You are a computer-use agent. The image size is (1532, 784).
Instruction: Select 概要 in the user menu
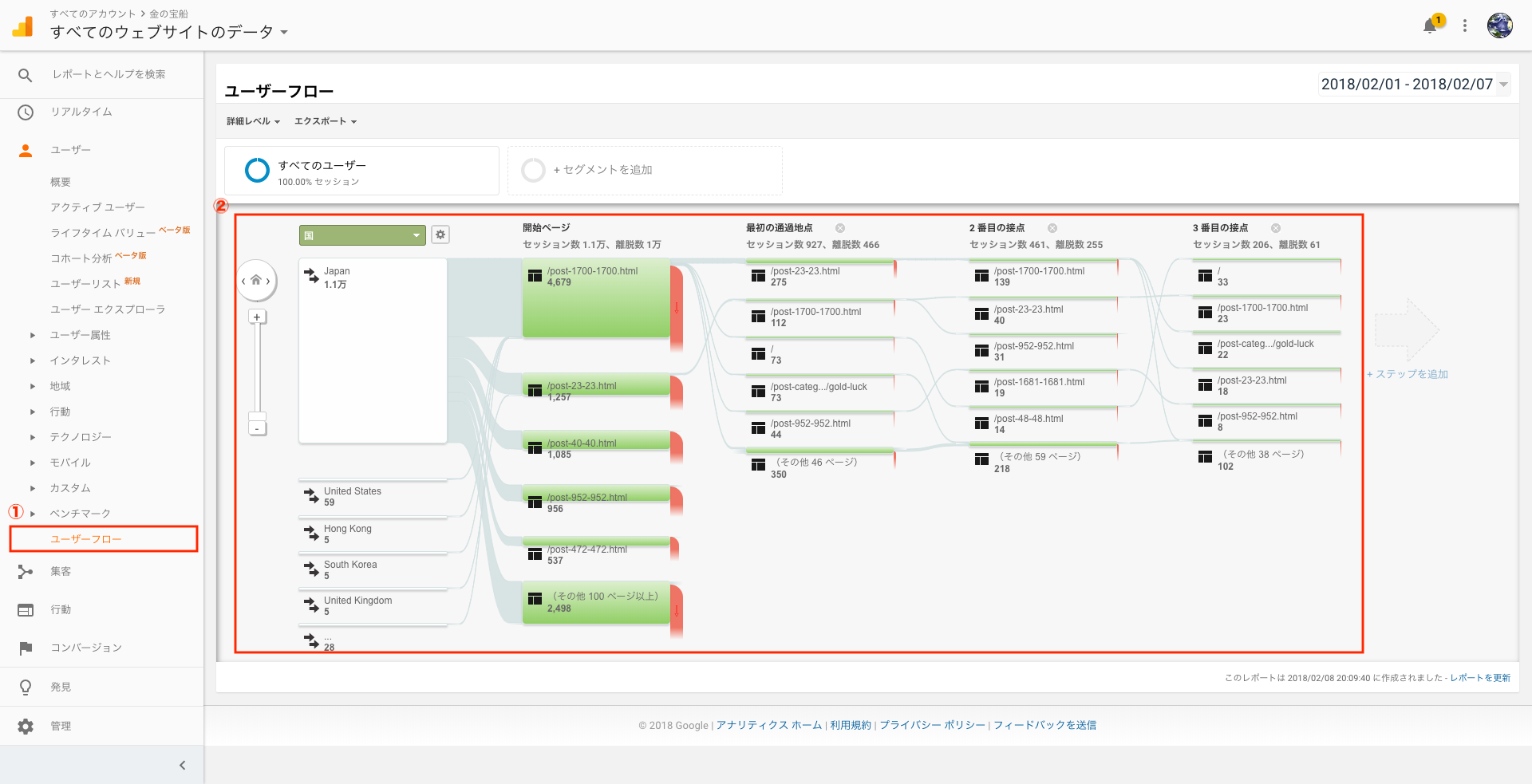61,182
